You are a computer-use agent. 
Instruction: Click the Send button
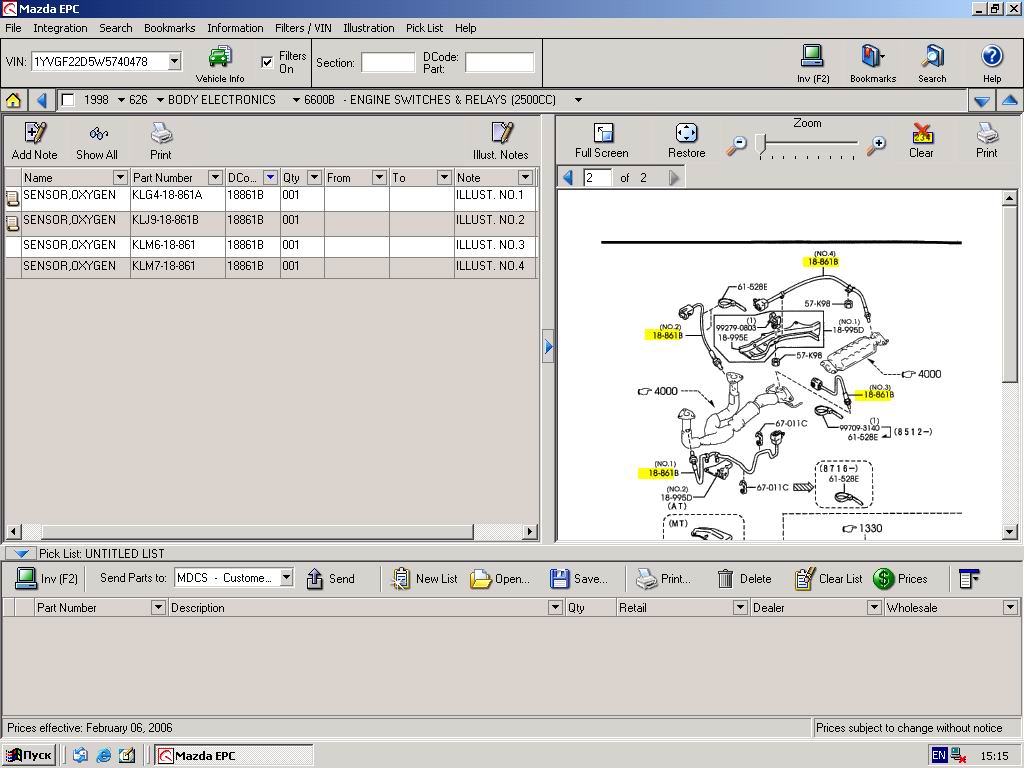coord(330,578)
